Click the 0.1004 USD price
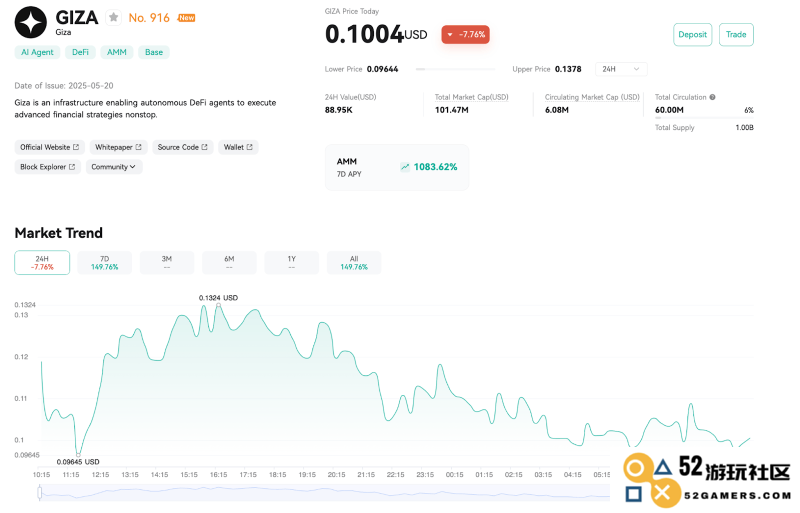The image size is (800, 513). [376, 34]
